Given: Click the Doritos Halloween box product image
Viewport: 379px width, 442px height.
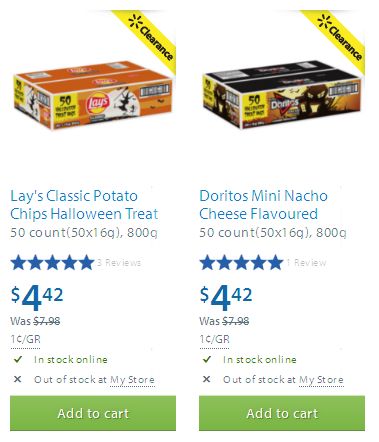Looking at the screenshot, I should point(282,95).
